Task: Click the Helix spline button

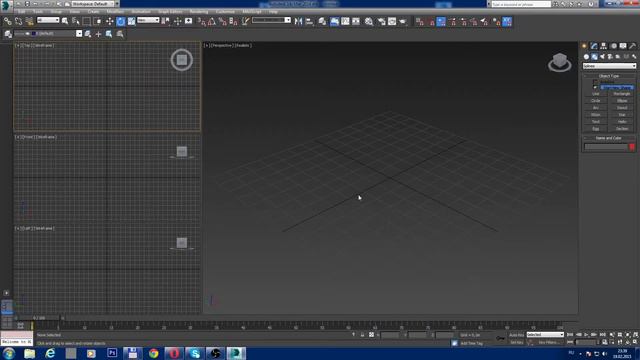Action: 622,122
